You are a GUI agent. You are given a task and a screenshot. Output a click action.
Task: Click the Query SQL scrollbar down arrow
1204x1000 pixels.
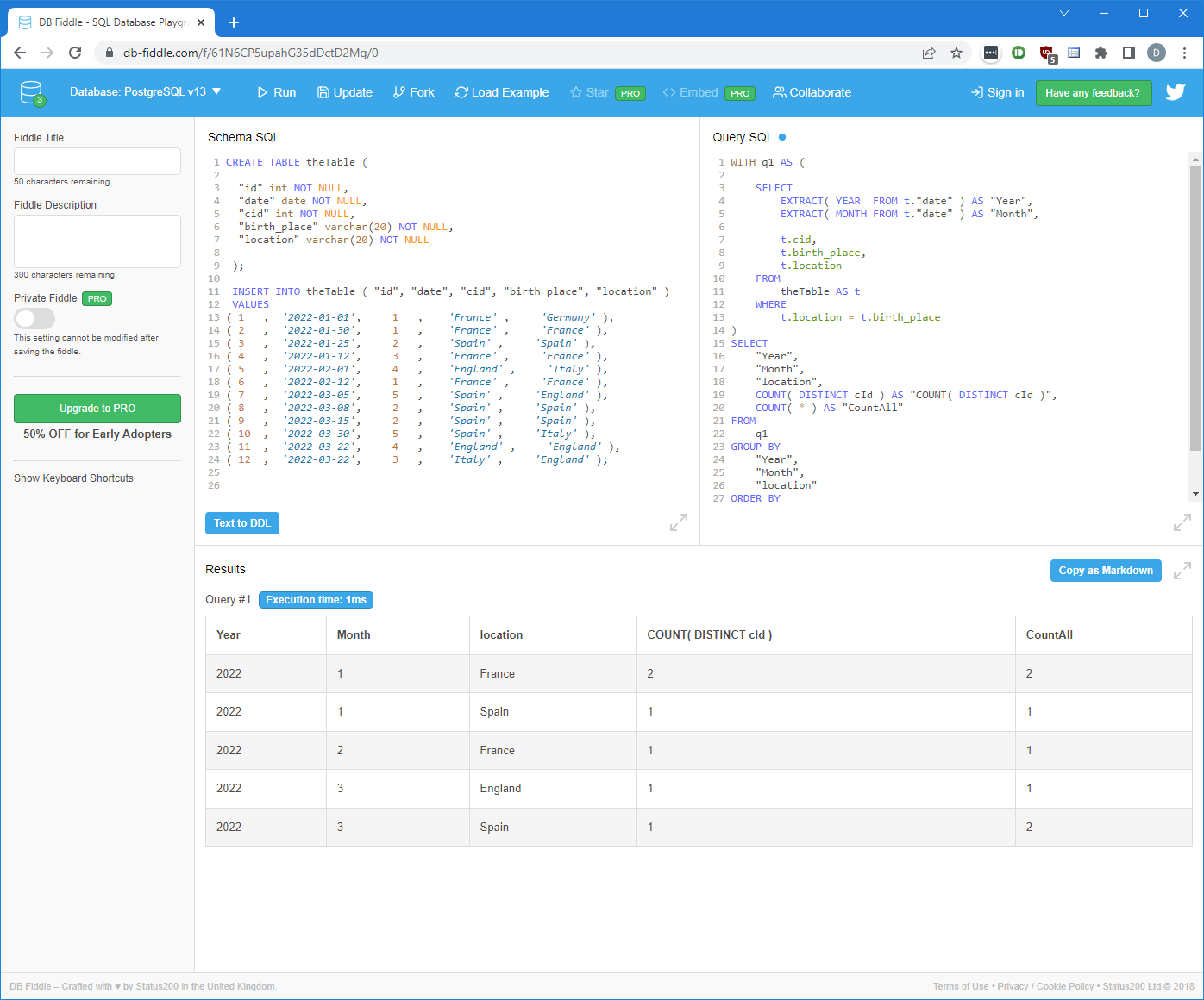tap(1195, 494)
